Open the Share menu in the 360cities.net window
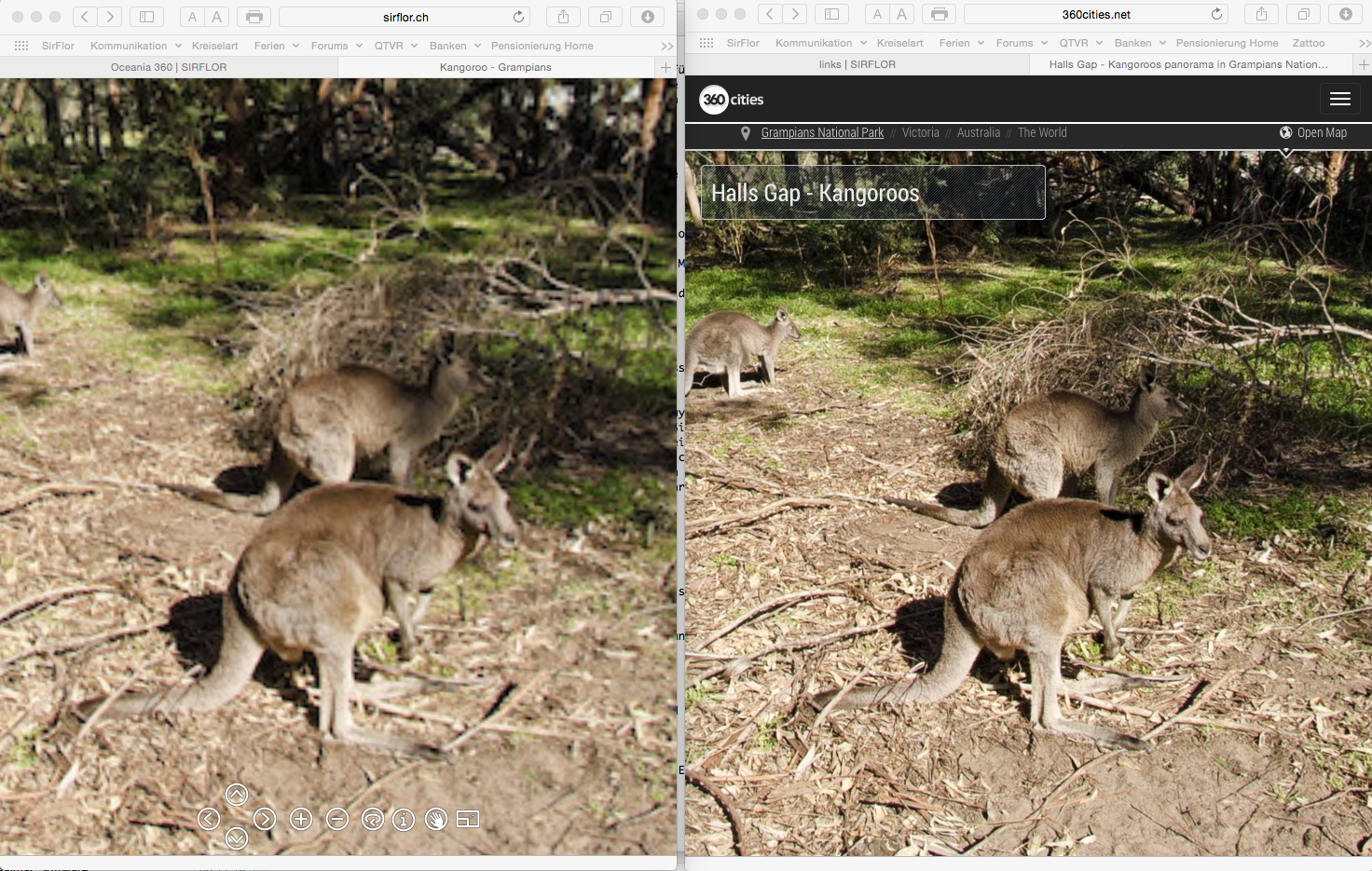Screen dimensions: 1372x871 1261,14
